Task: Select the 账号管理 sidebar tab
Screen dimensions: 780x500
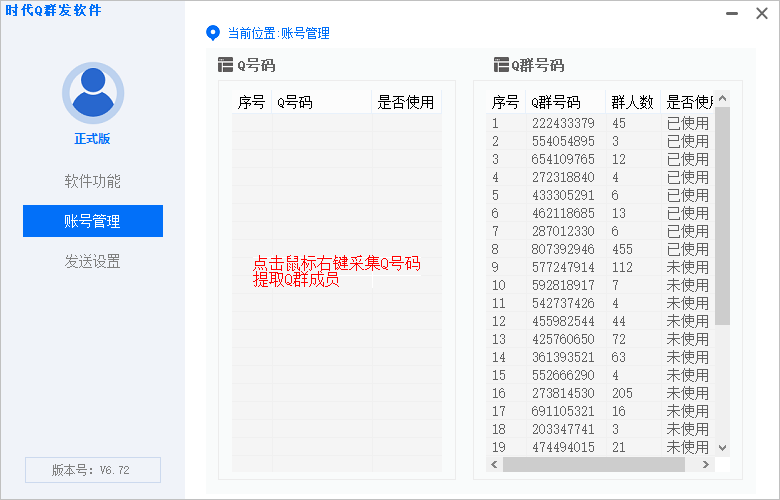Action: [93, 221]
